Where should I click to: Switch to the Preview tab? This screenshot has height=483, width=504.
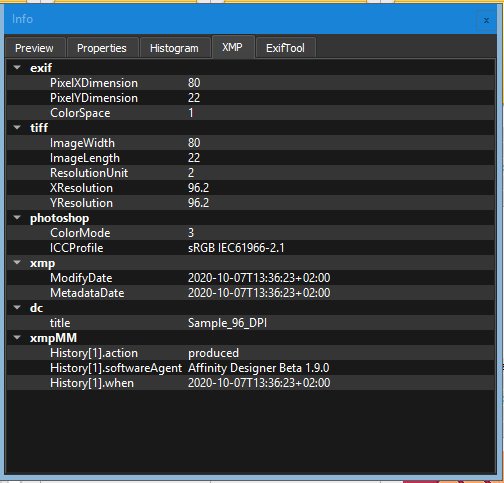pos(34,48)
